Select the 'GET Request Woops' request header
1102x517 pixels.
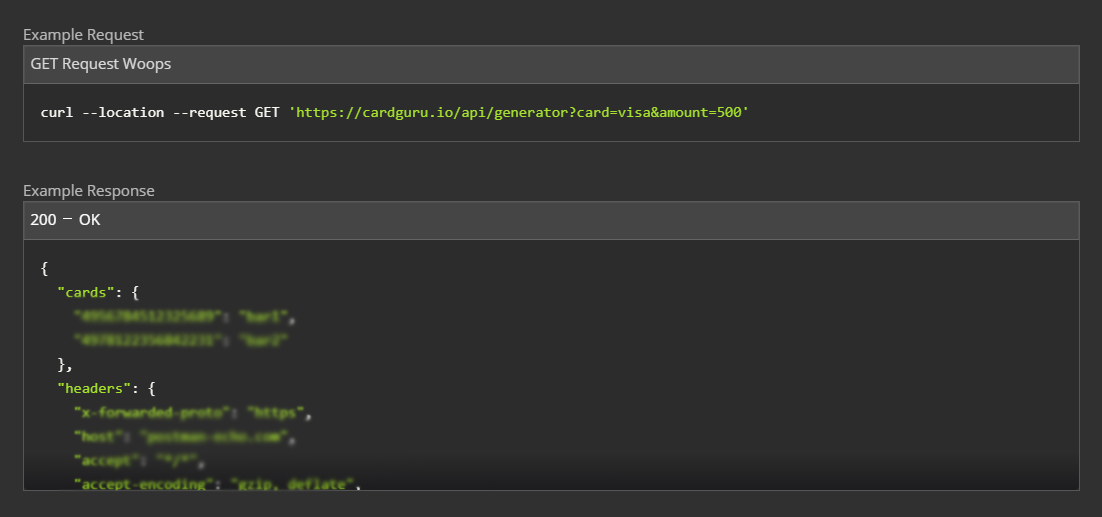tap(551, 65)
